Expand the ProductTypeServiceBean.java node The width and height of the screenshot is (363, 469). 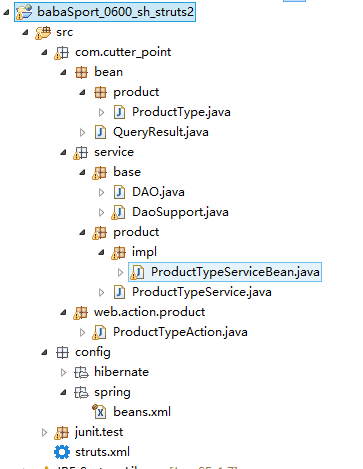120,273
